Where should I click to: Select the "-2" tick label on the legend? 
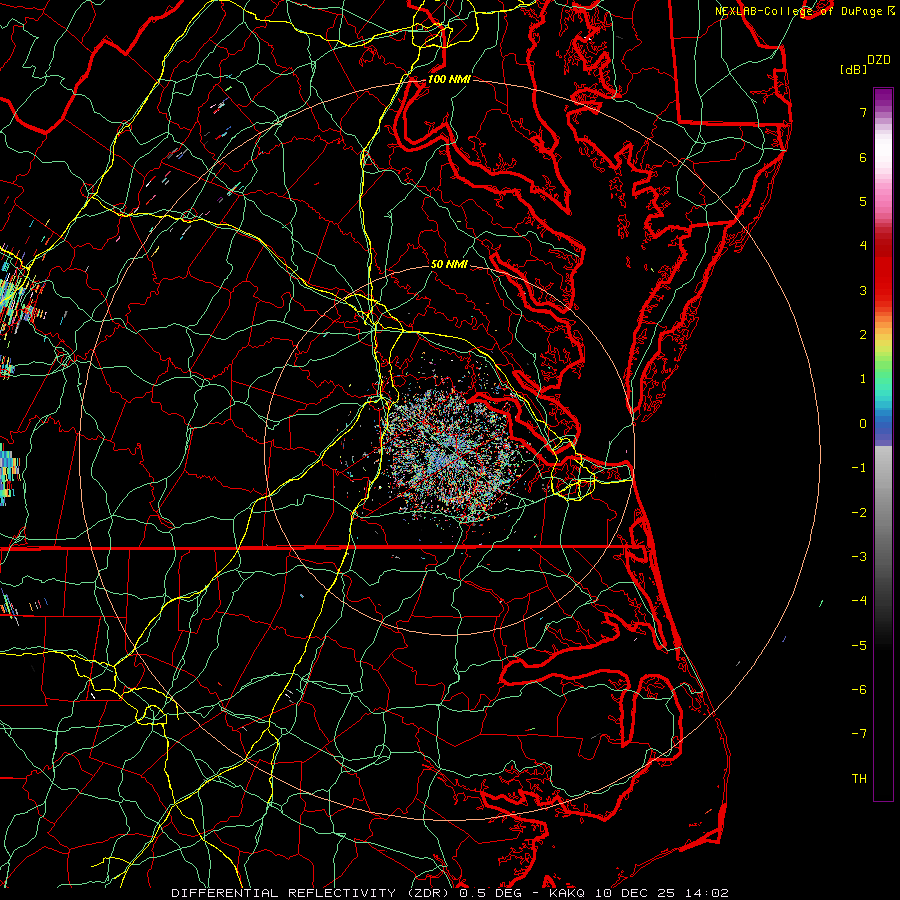(x=859, y=513)
